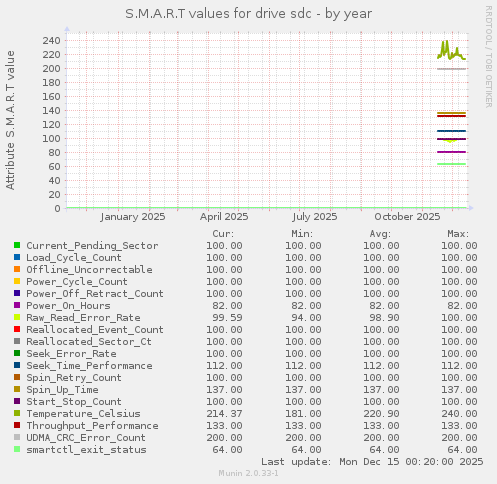Select the Load_Cycle_Count label
This screenshot has height=484, width=497.
coord(74,258)
